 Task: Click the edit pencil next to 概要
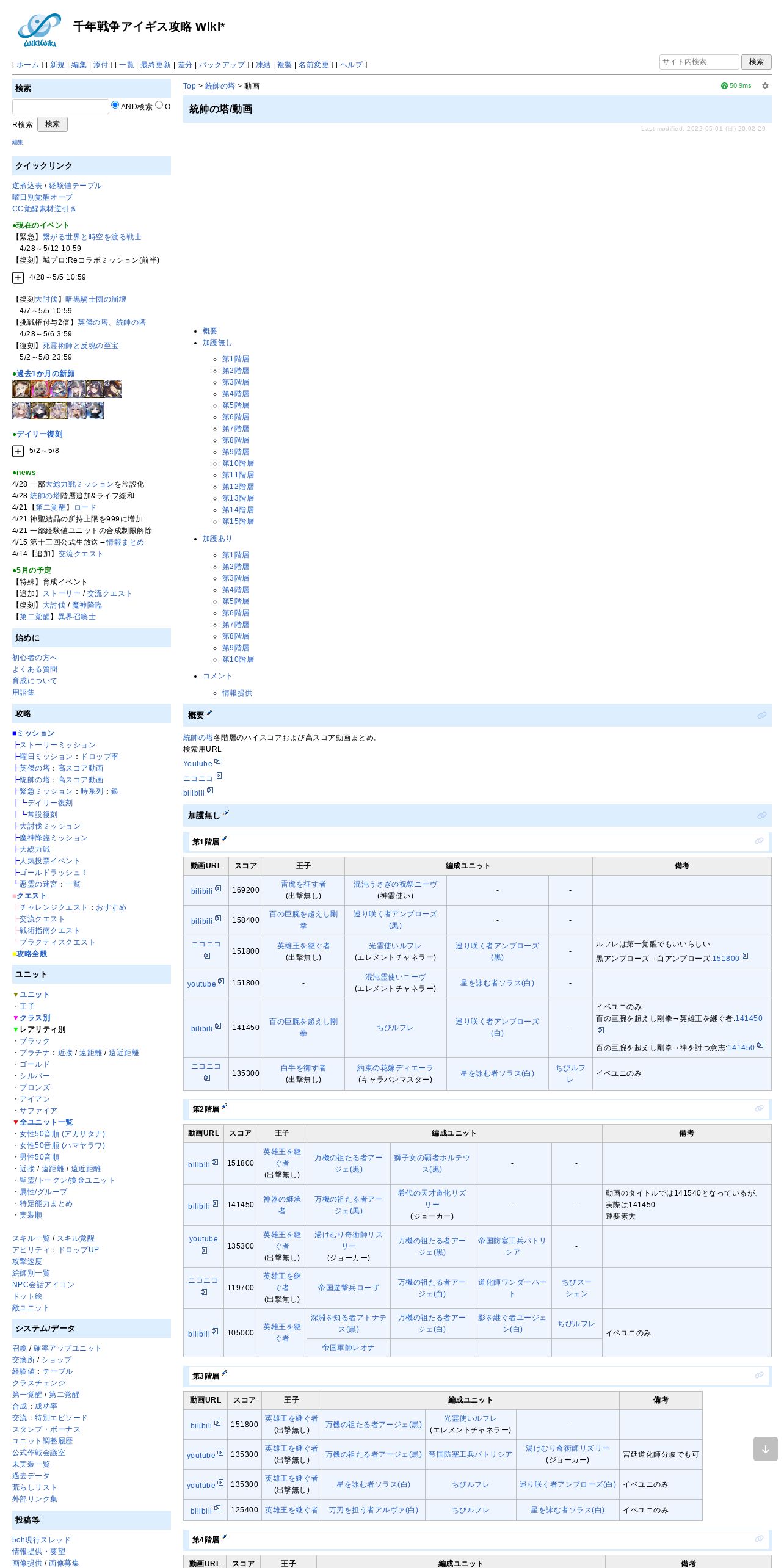tap(210, 713)
